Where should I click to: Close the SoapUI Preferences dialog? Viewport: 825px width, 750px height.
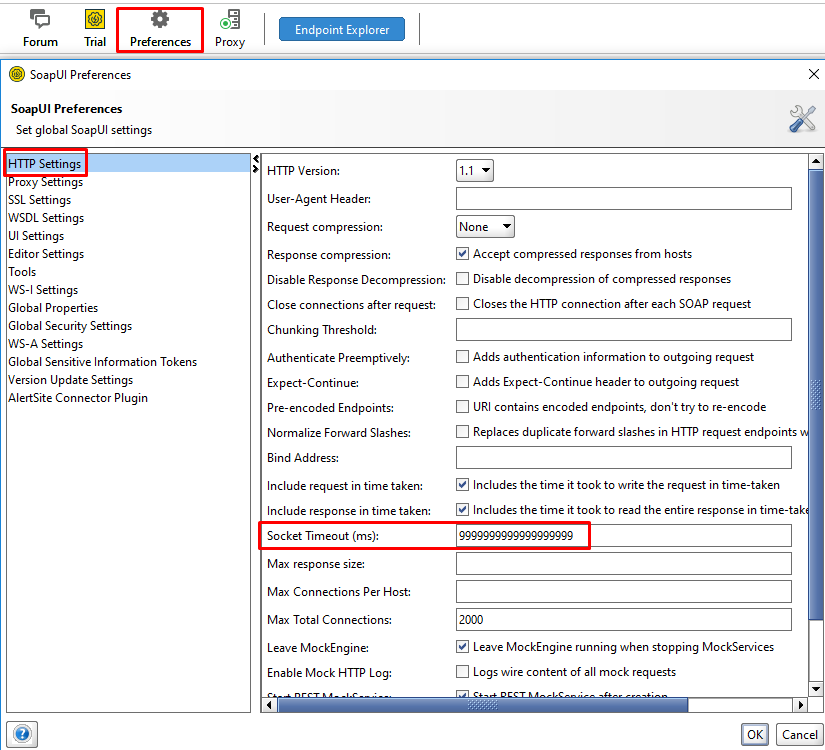tap(813, 74)
